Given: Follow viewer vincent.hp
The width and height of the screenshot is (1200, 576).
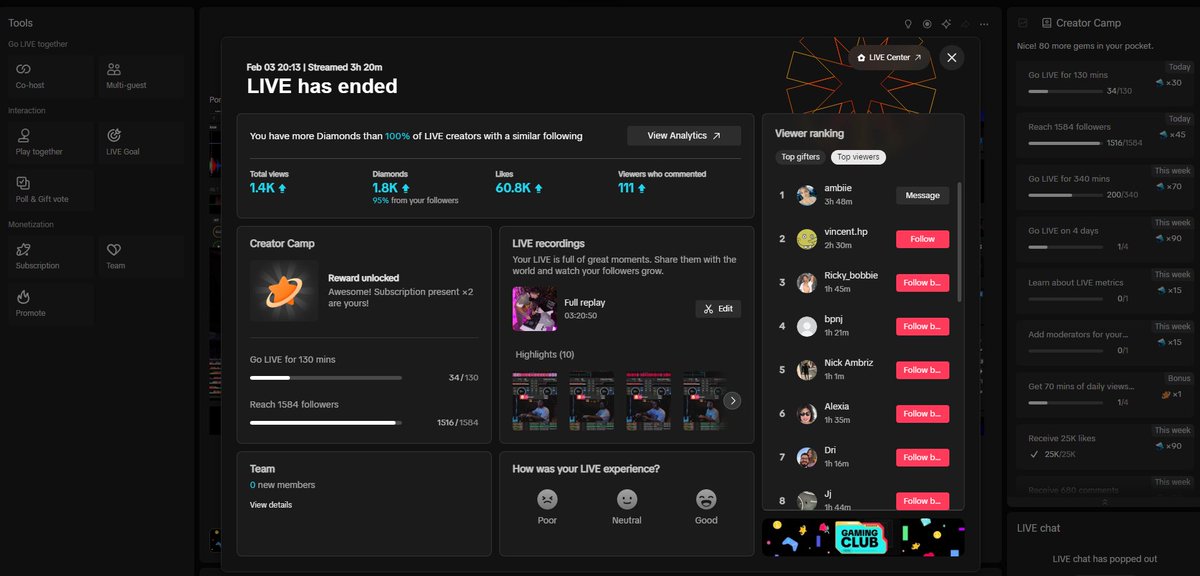Looking at the screenshot, I should [922, 239].
